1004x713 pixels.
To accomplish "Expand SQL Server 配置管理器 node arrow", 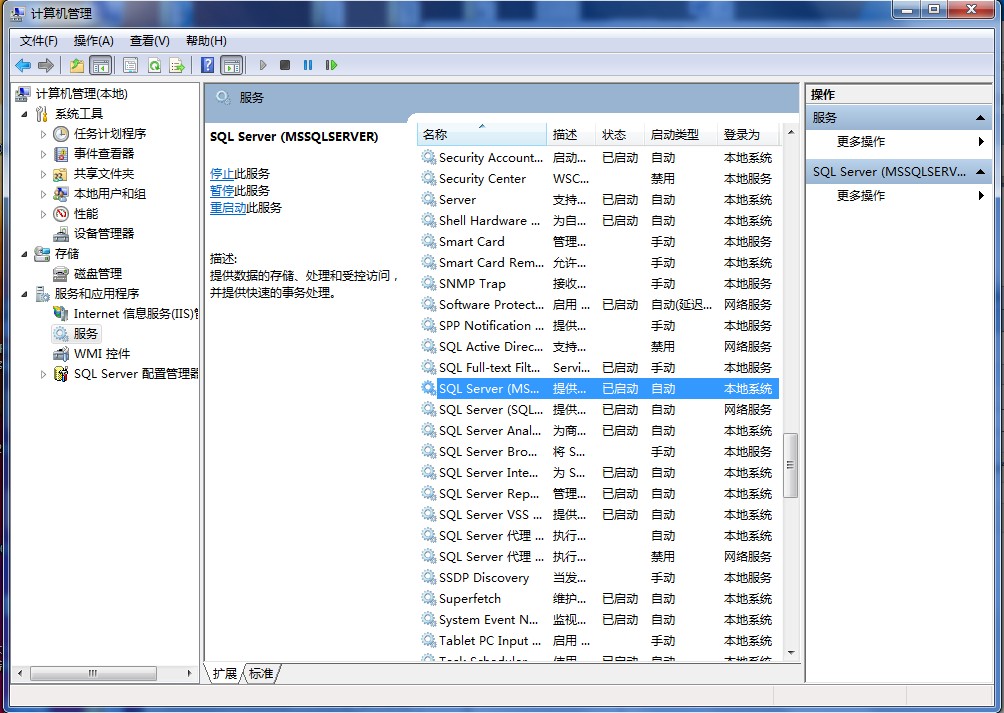I will point(44,374).
